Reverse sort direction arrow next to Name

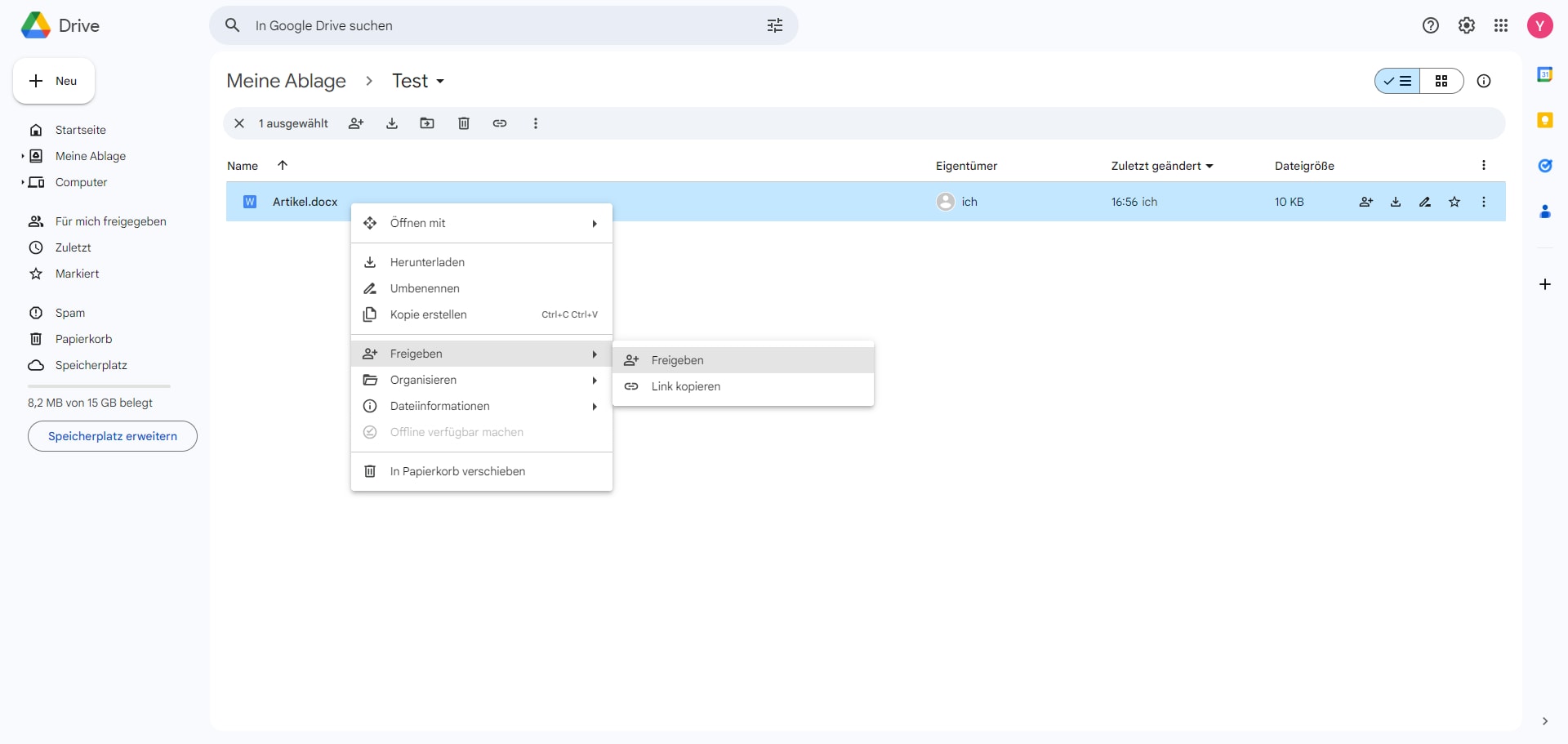tap(283, 165)
